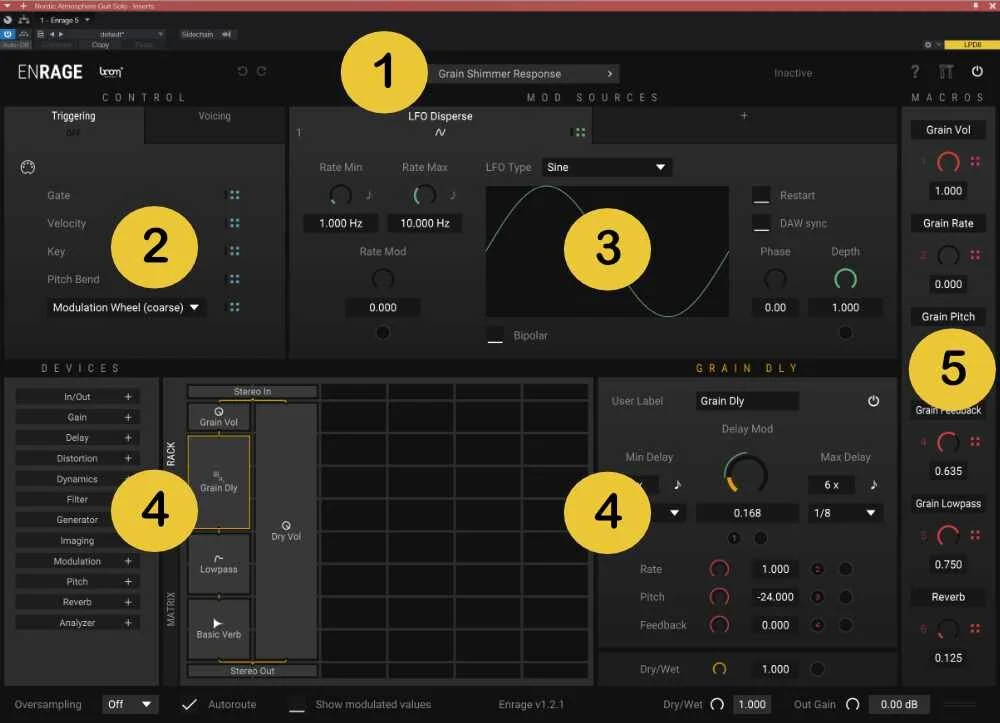This screenshot has height=723, width=1000.
Task: Enable the LFO Restart checkbox
Action: [761, 195]
